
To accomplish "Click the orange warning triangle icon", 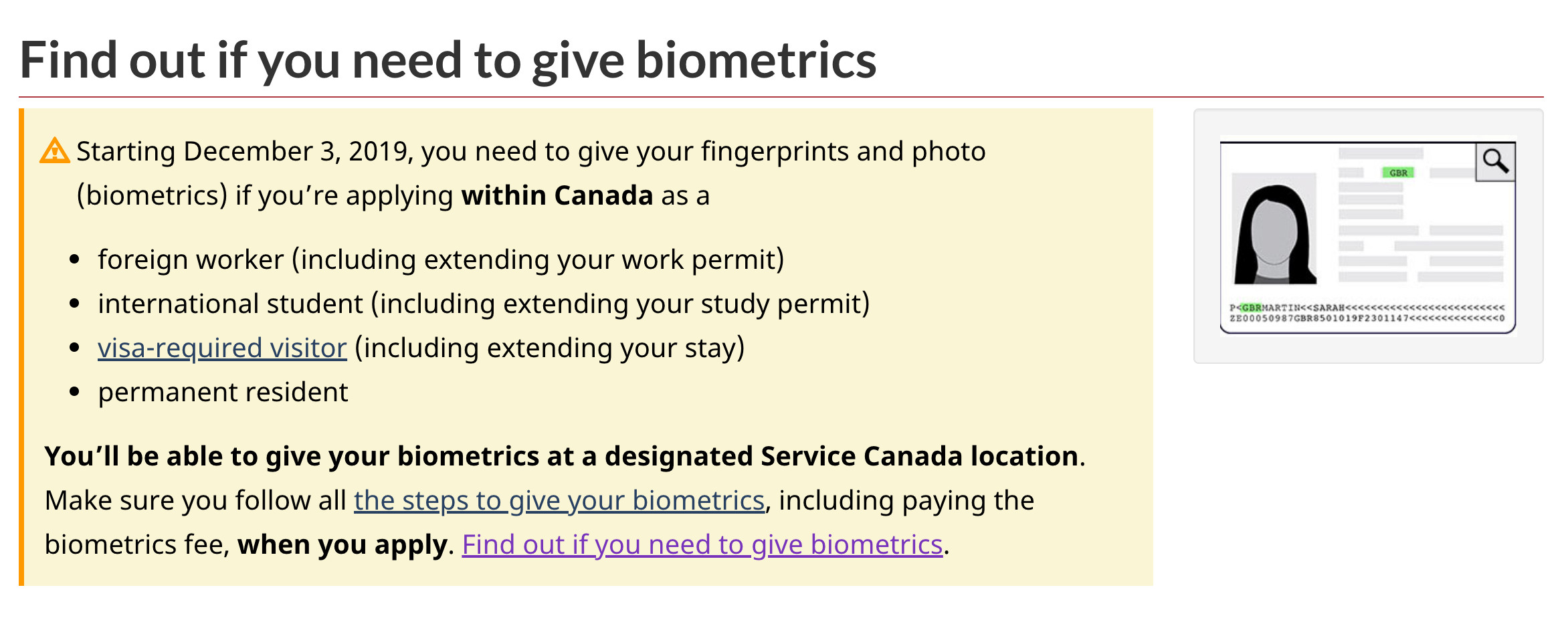I will [54, 150].
